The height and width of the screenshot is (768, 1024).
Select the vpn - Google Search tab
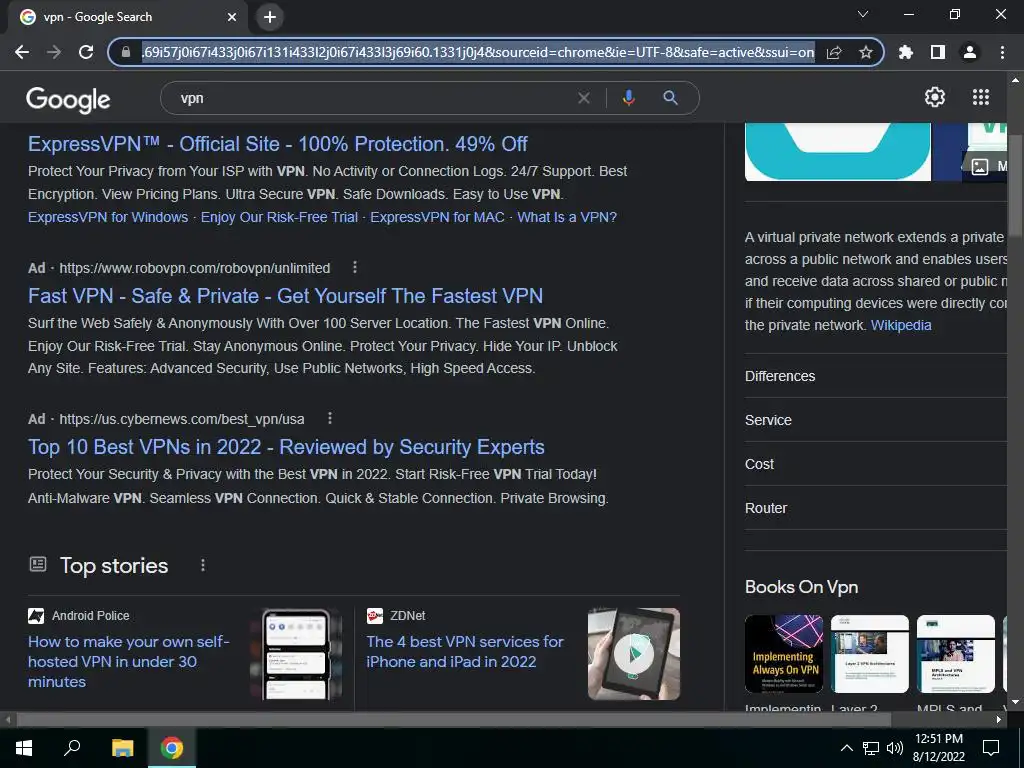point(128,18)
